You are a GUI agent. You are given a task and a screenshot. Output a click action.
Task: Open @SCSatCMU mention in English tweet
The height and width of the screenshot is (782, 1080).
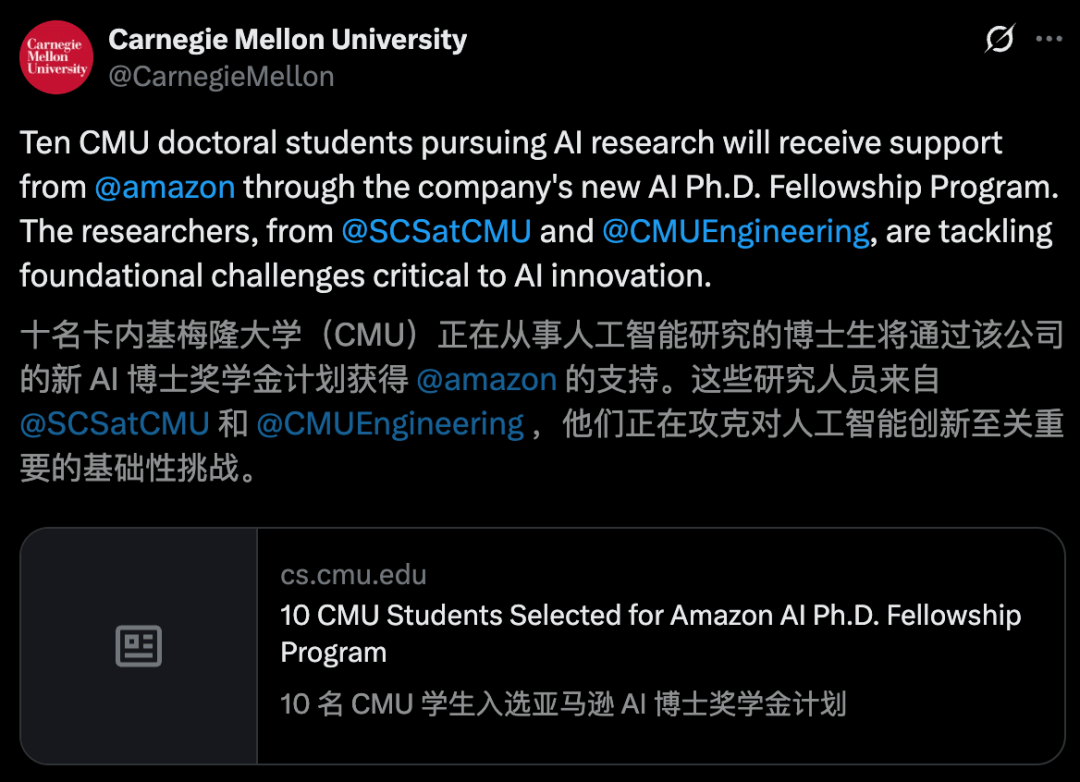tap(436, 232)
